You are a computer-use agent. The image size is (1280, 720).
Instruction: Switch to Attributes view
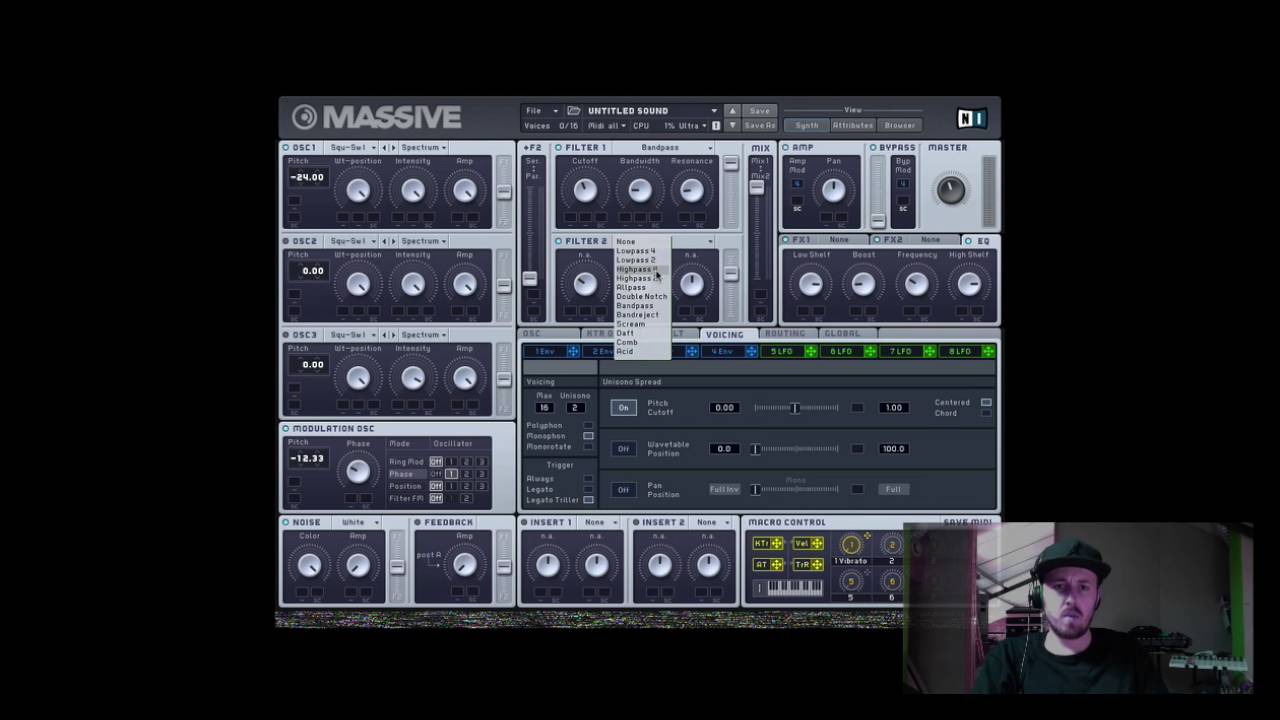point(852,126)
